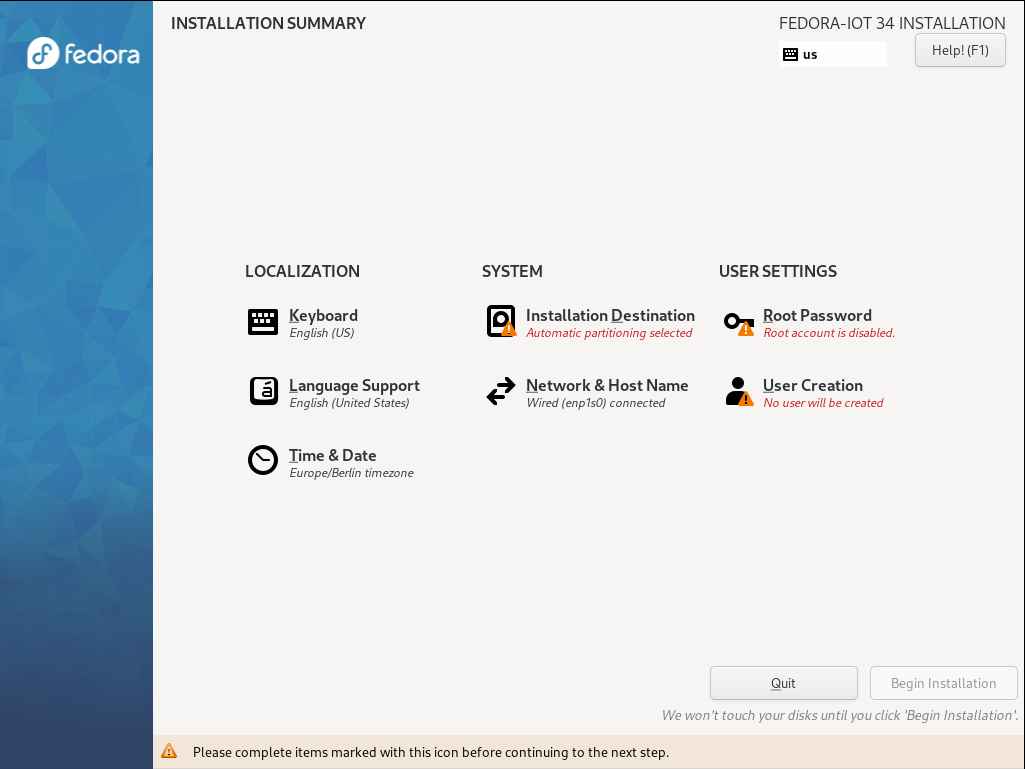
Task: Switch the 'us' keyboard layout indicator
Action: pyautogui.click(x=833, y=54)
